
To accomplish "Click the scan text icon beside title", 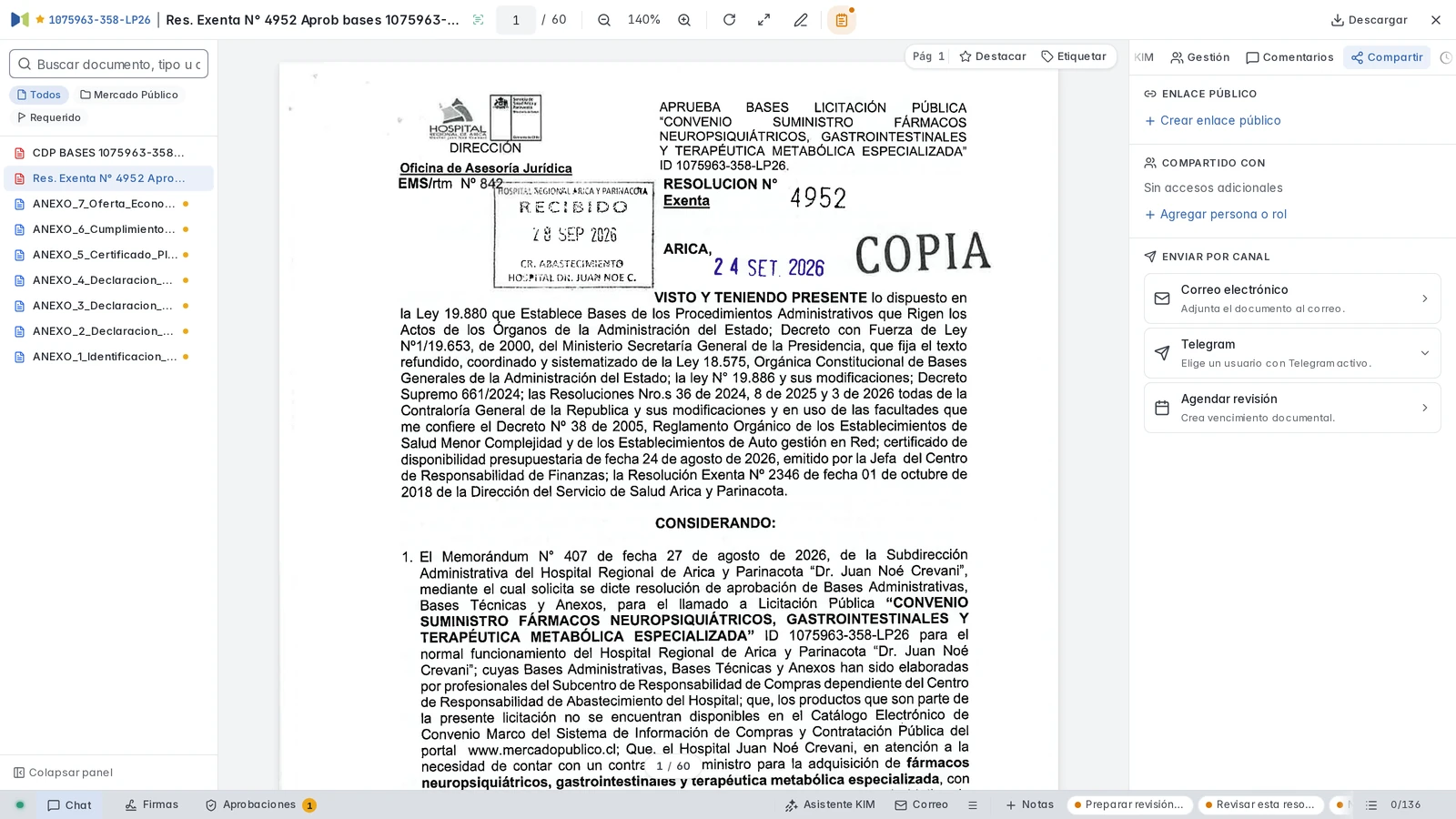I will point(479,20).
